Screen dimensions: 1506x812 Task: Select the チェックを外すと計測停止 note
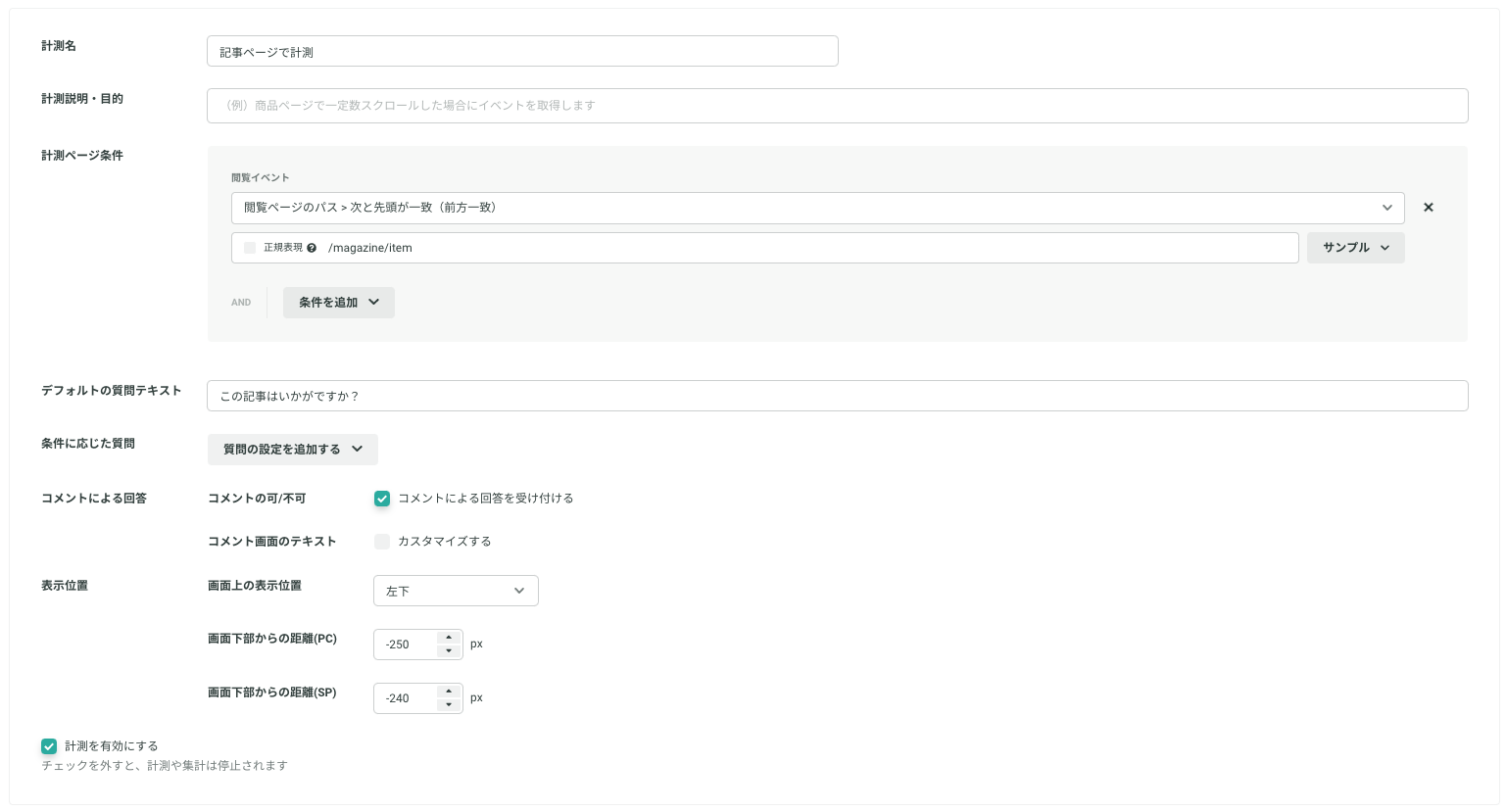click(x=165, y=766)
